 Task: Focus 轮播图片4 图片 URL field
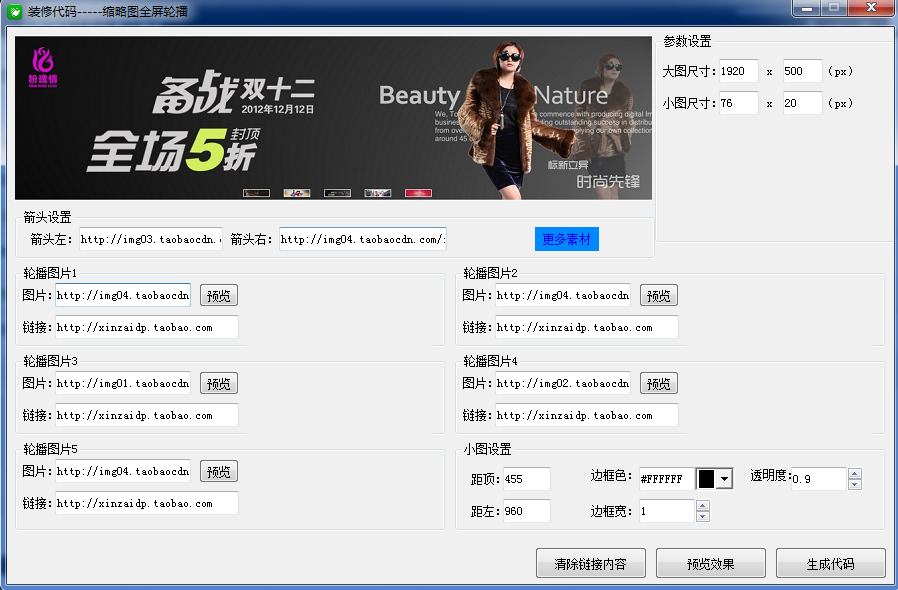563,383
